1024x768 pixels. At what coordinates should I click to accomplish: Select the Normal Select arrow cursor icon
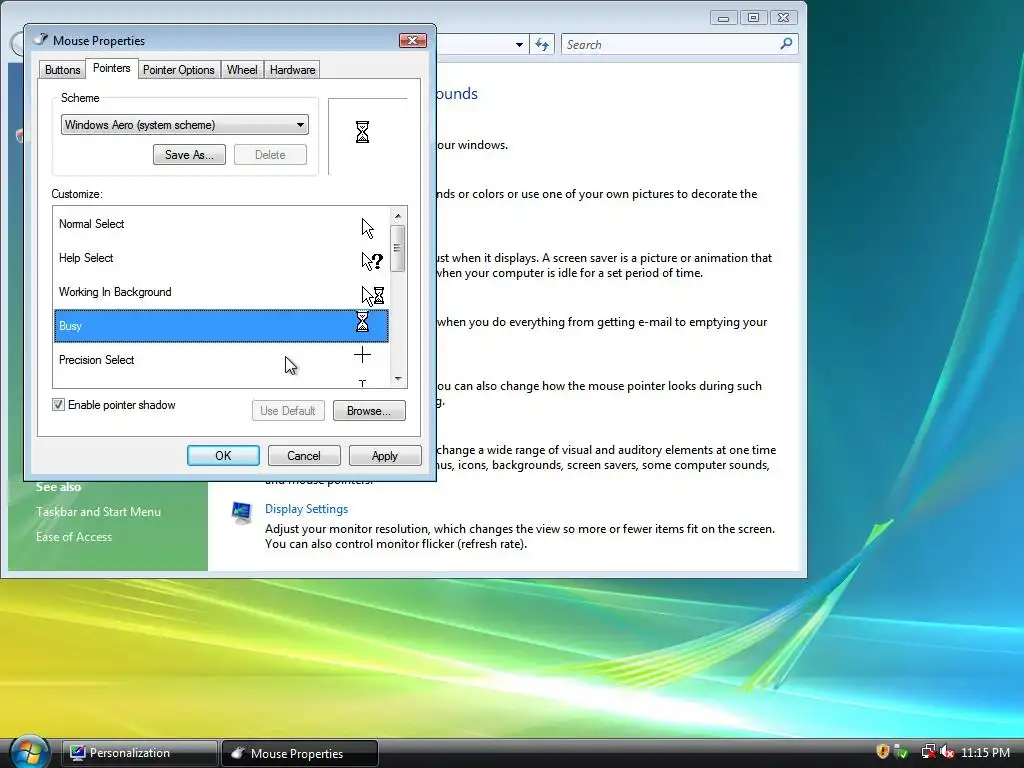[368, 229]
